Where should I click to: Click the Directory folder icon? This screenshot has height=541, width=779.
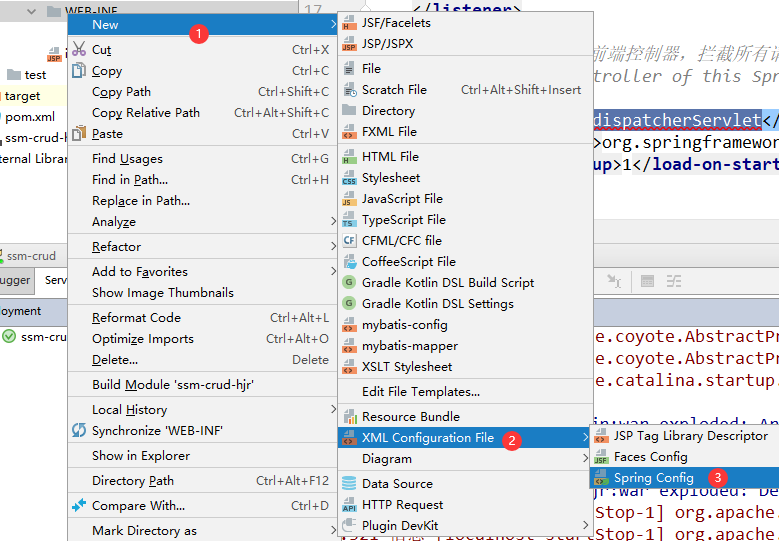(349, 110)
